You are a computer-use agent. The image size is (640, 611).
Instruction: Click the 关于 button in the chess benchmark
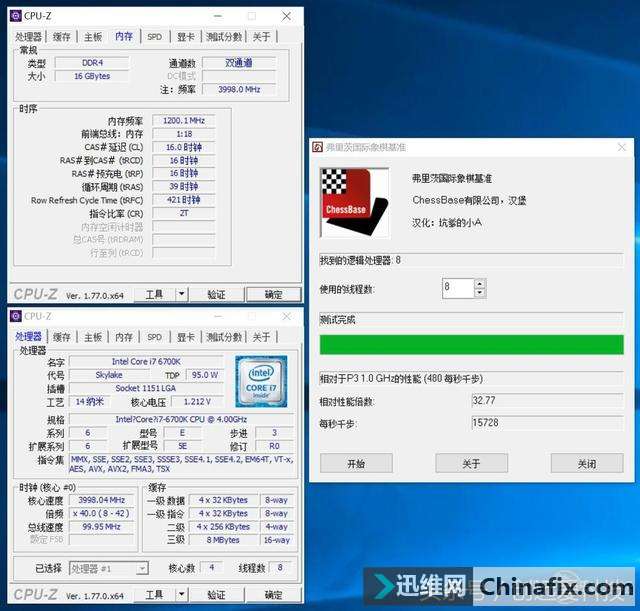click(x=471, y=463)
